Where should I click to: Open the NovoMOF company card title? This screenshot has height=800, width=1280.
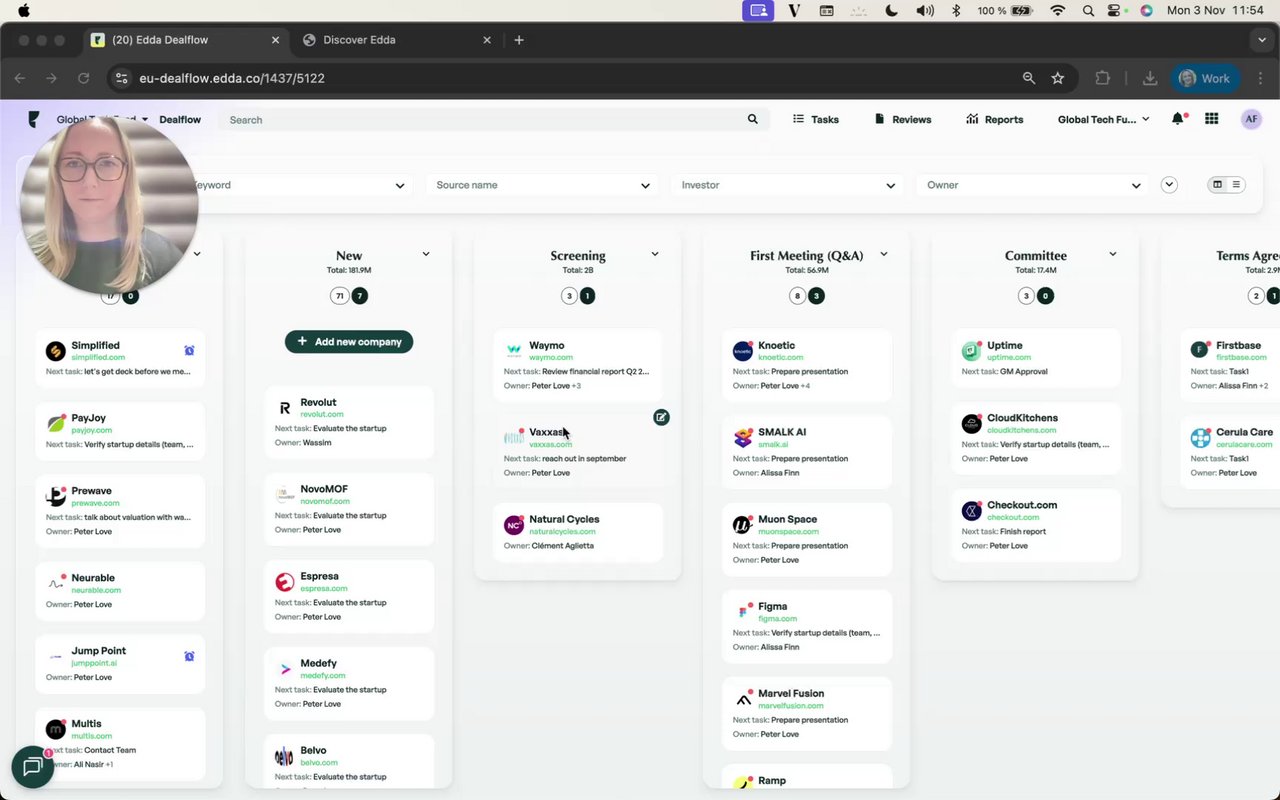point(324,489)
